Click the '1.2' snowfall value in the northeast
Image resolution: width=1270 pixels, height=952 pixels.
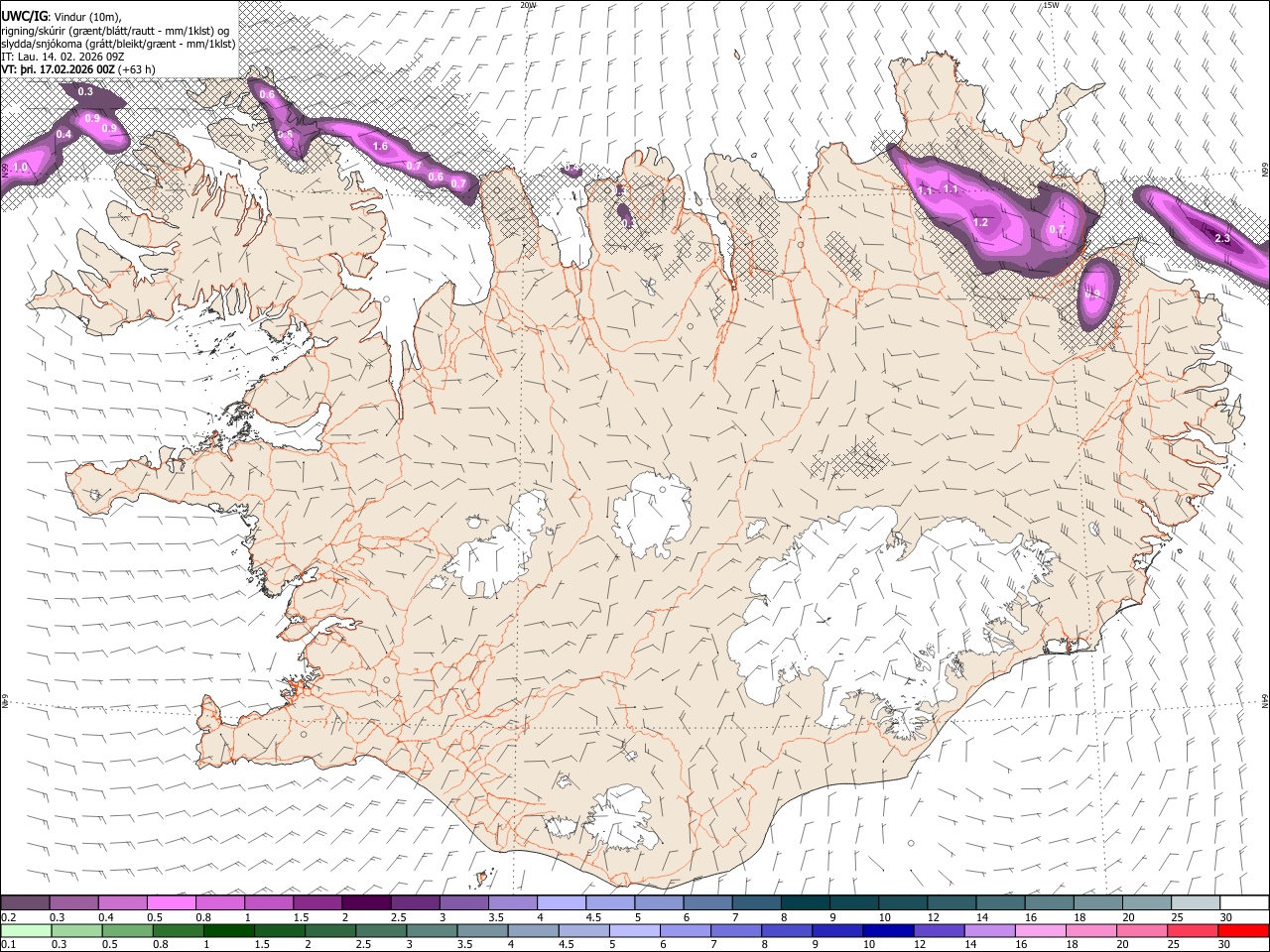pyautogui.click(x=980, y=222)
